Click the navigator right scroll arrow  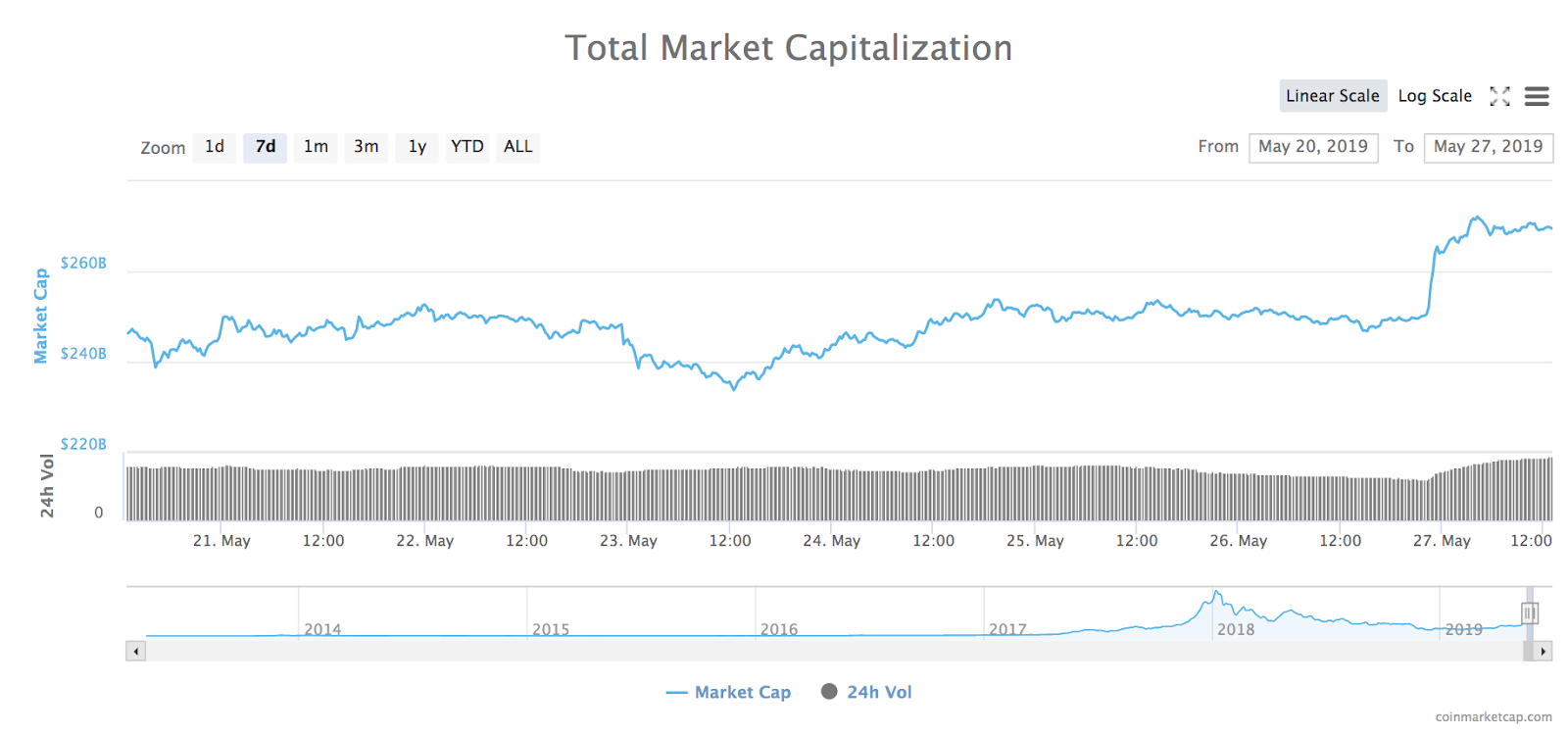(x=1543, y=651)
